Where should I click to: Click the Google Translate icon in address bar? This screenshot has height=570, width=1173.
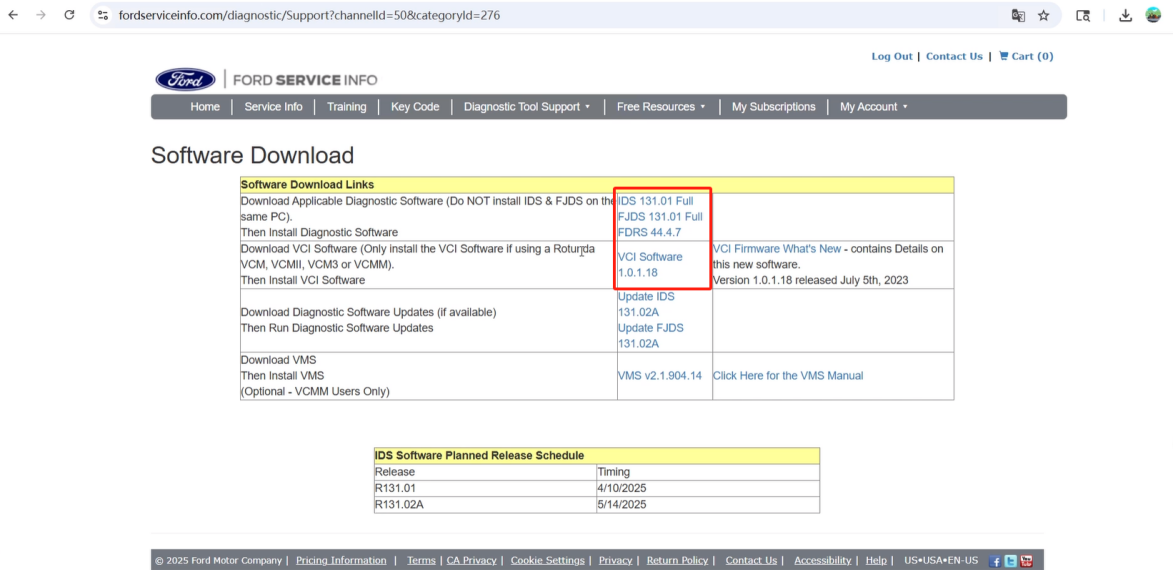click(x=1018, y=15)
